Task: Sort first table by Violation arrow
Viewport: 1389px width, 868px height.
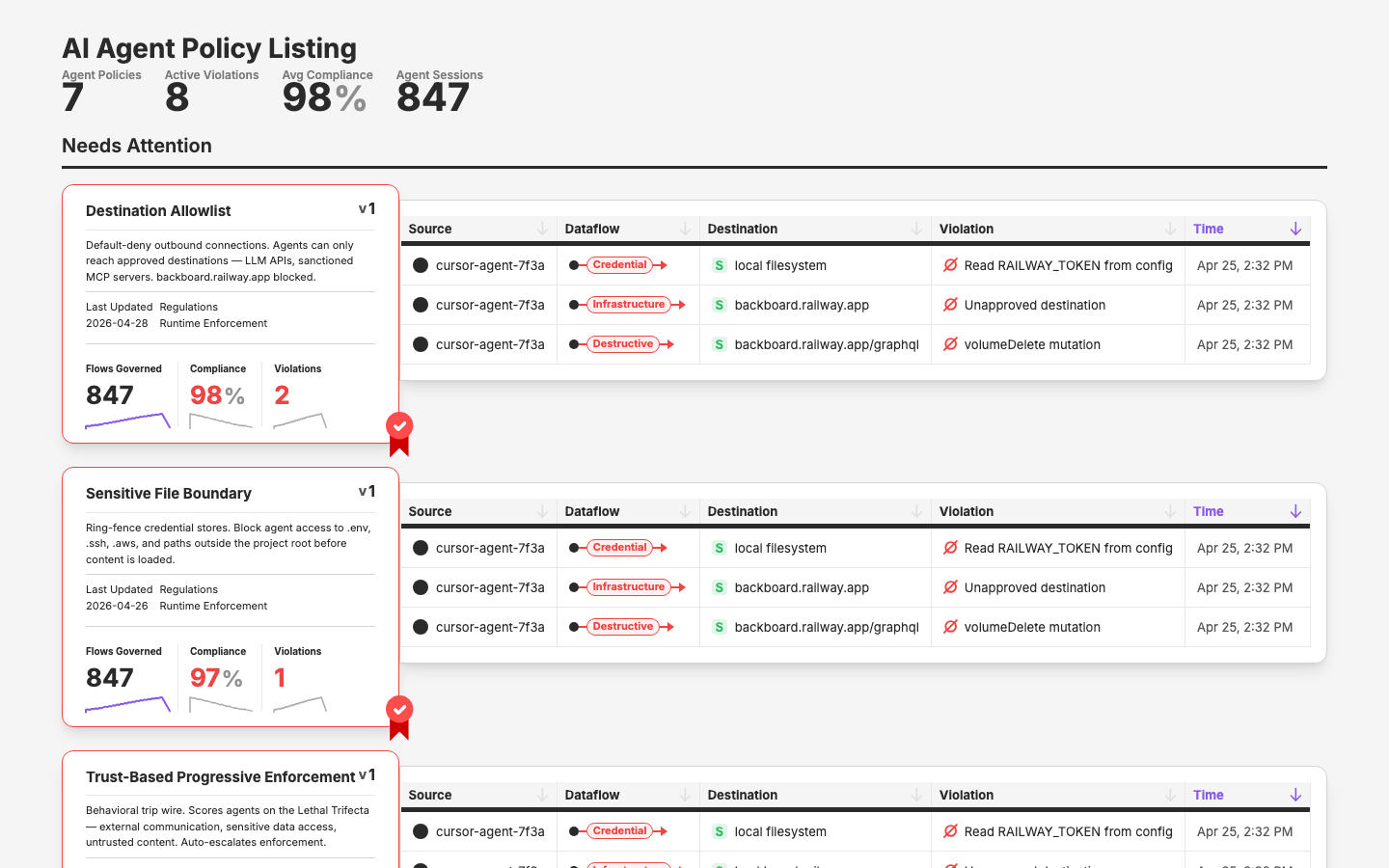Action: 1170,229
